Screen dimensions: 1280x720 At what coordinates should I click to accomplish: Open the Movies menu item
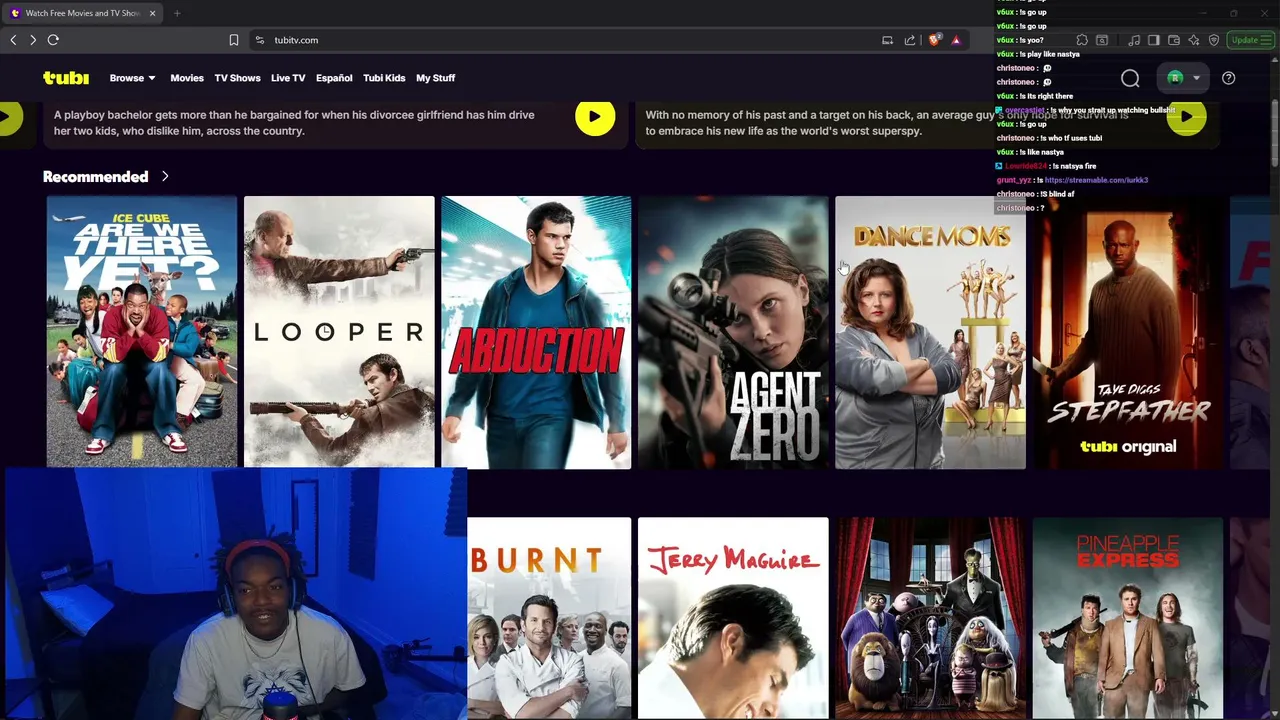[187, 78]
